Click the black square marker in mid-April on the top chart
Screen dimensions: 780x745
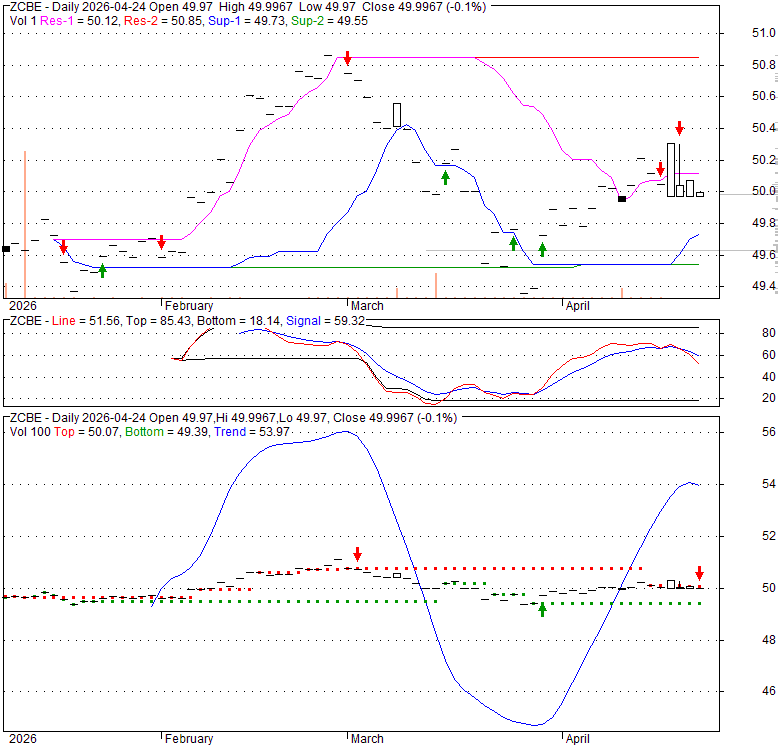(x=622, y=199)
